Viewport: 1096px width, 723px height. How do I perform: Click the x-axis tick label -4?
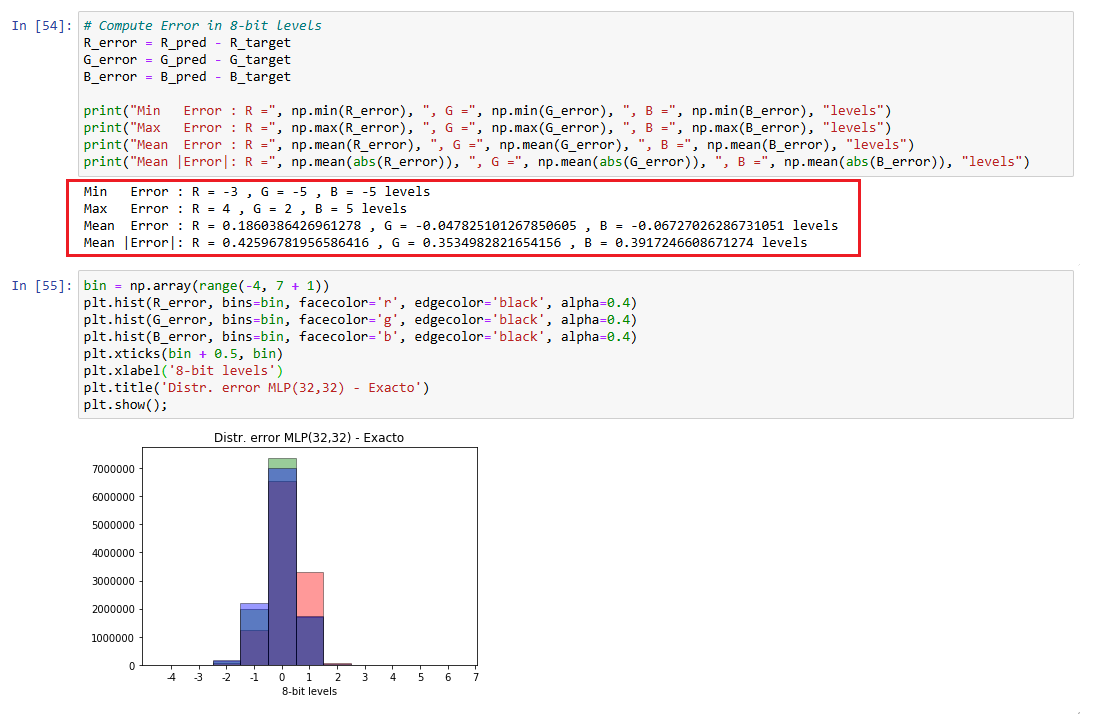[171, 678]
